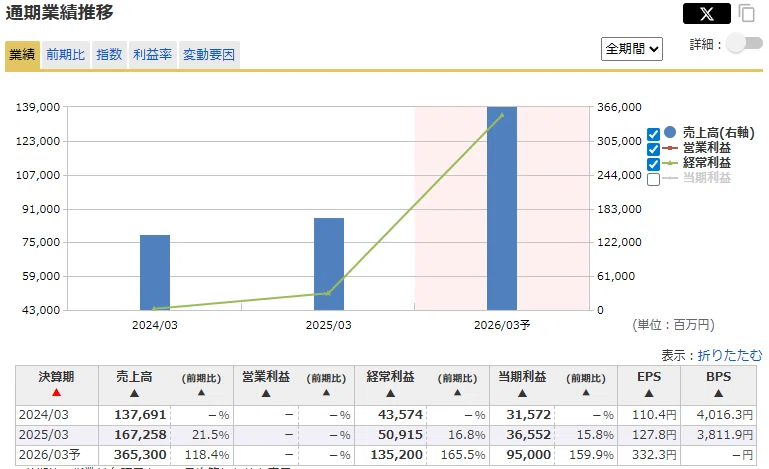Switch to the 前期比 tab

click(x=66, y=54)
